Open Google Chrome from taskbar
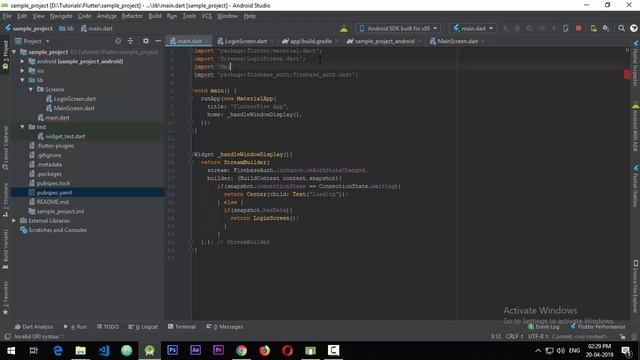The height and width of the screenshot is (360, 640). click(x=241, y=351)
